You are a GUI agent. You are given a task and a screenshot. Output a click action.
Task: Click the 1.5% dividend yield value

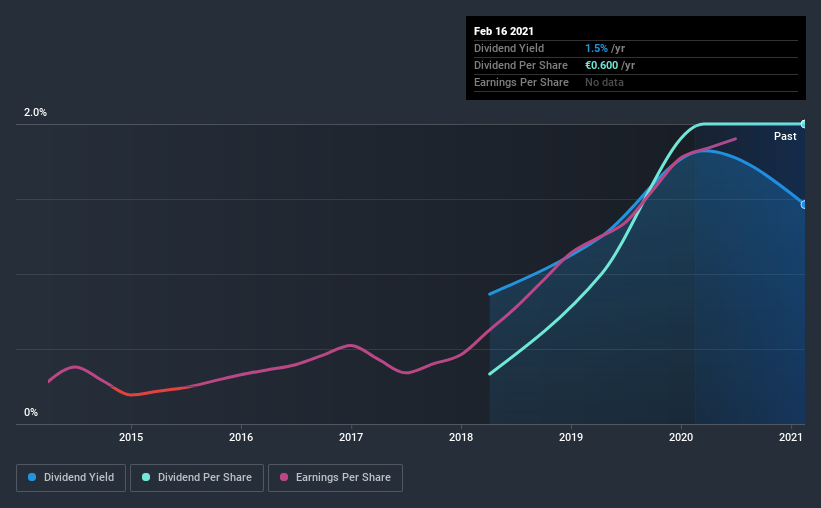pos(596,48)
